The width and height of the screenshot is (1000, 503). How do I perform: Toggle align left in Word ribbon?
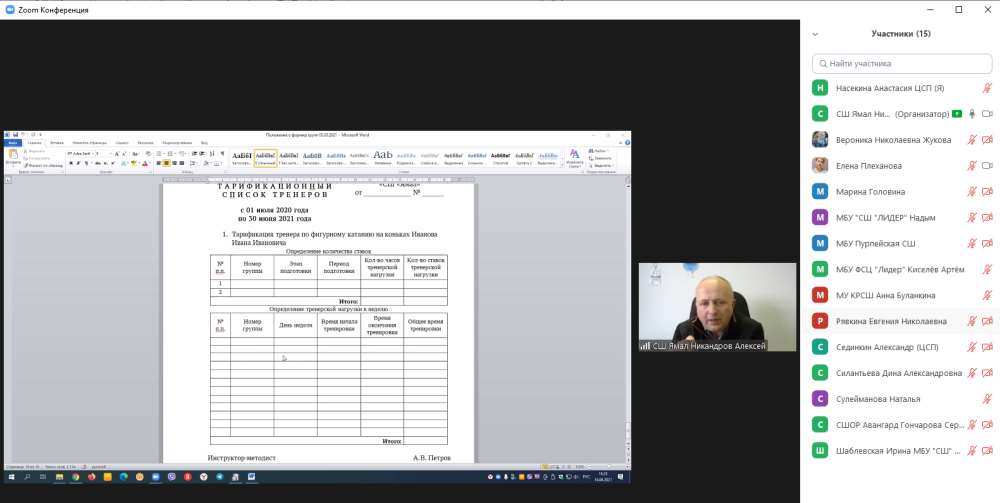point(158,164)
